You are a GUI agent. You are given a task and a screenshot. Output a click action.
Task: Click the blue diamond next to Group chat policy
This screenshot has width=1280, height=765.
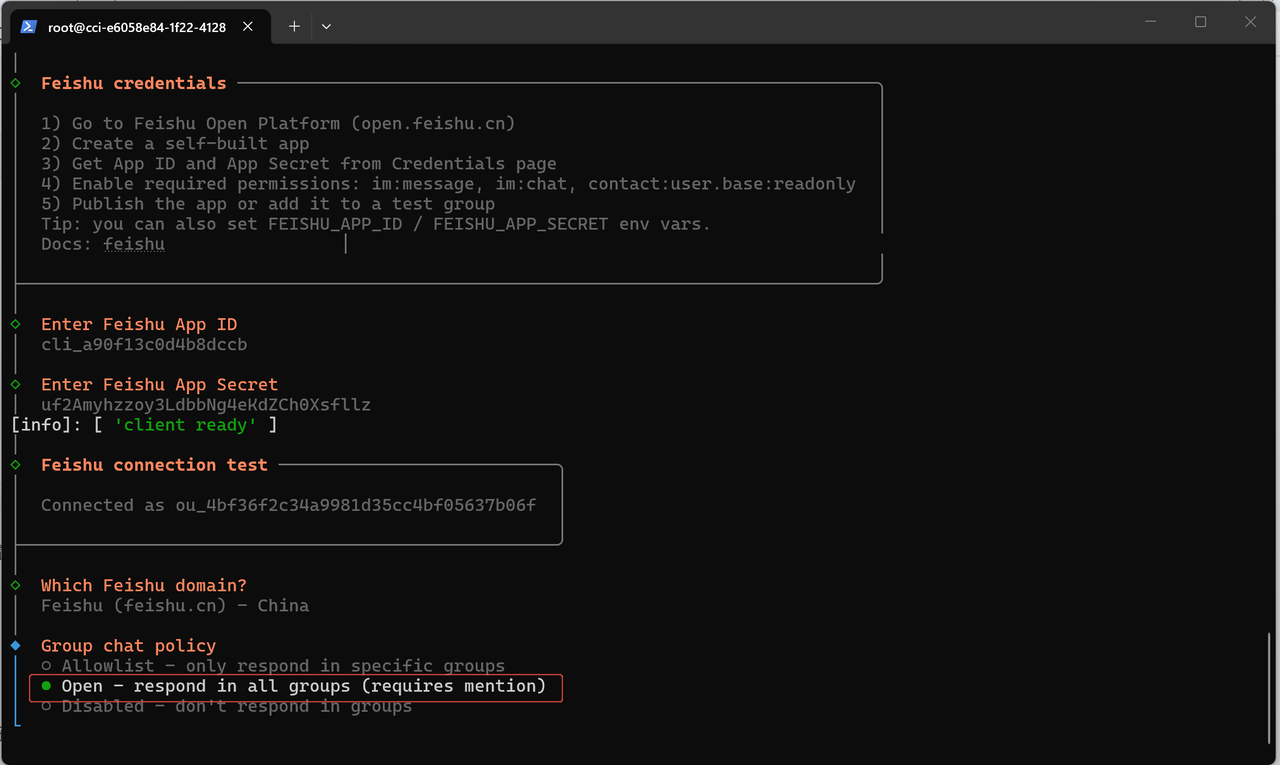[x=15, y=646]
